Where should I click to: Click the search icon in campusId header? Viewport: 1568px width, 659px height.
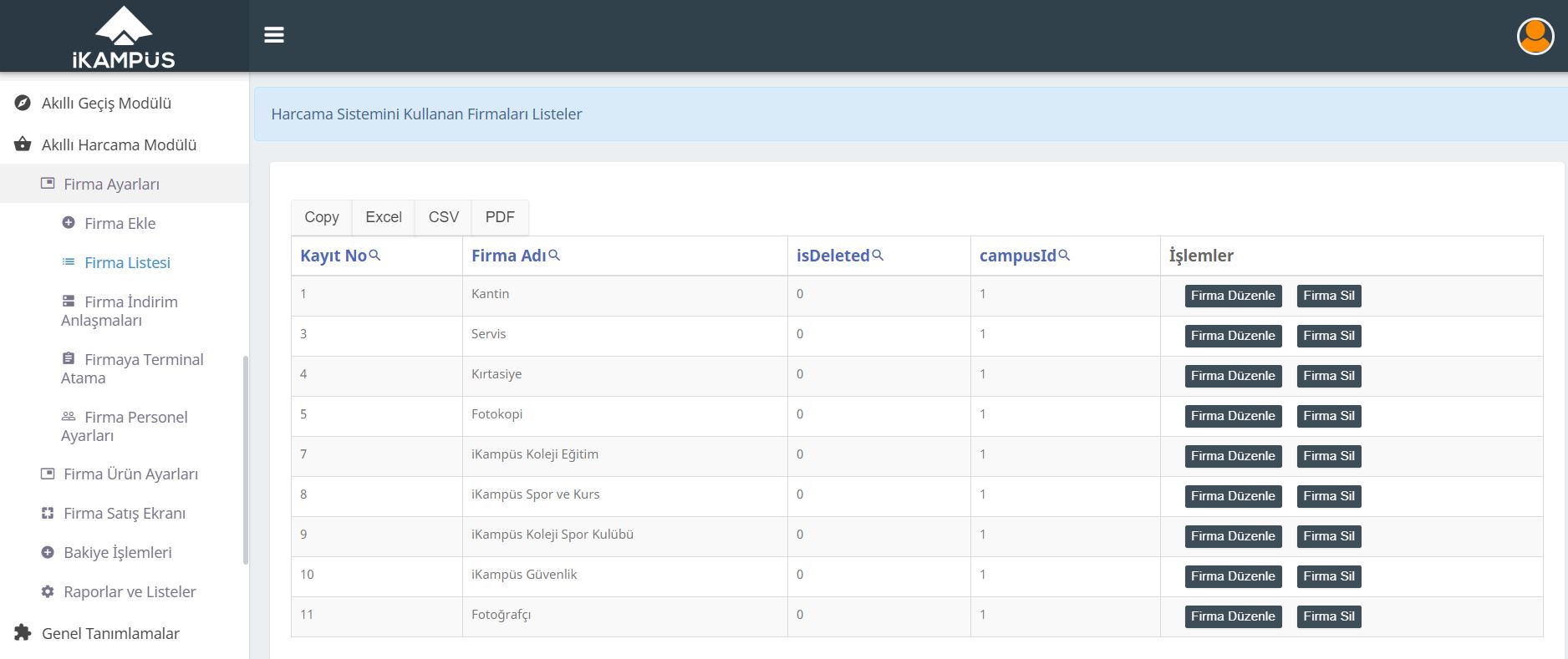1064,255
